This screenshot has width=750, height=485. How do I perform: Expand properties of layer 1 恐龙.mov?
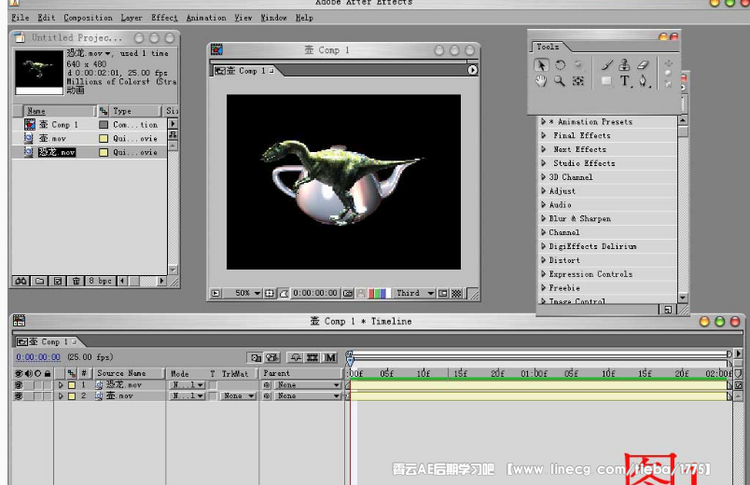point(61,385)
